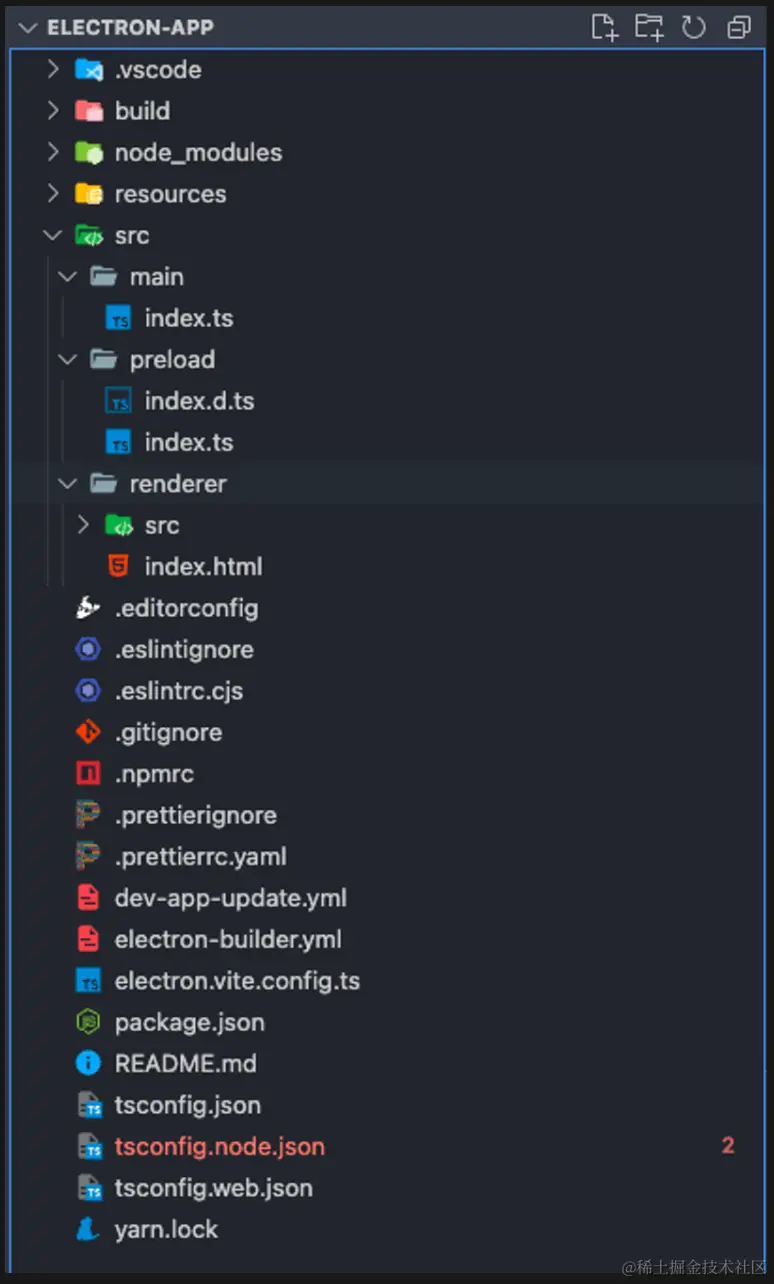Collapse all folders in Explorer
The image size is (774, 1284).
click(x=739, y=27)
